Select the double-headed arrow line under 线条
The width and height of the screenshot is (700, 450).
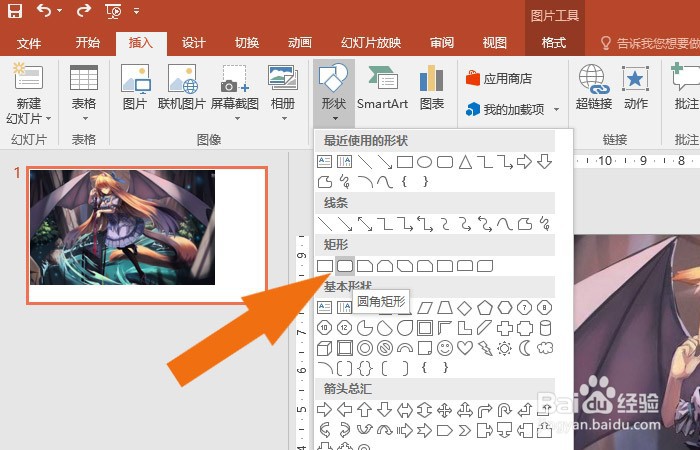[x=365, y=224]
